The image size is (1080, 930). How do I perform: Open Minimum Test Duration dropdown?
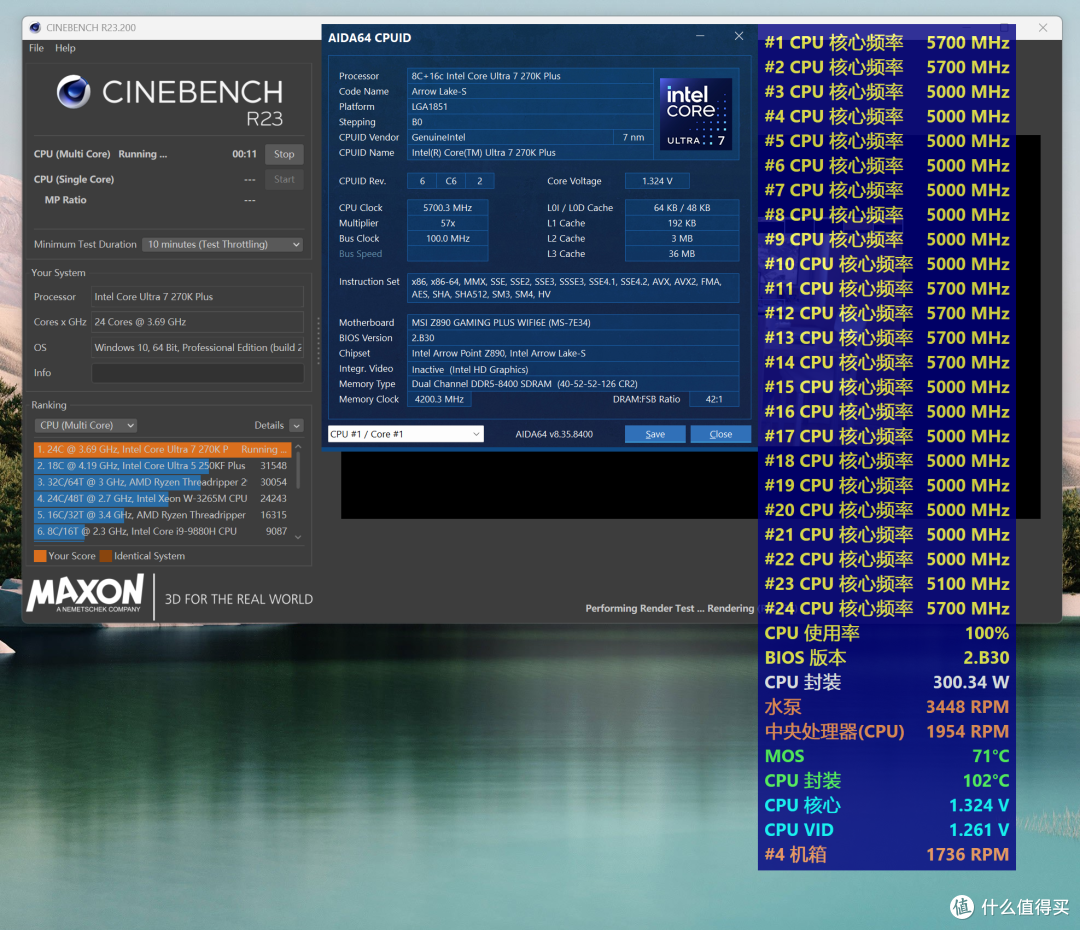222,245
